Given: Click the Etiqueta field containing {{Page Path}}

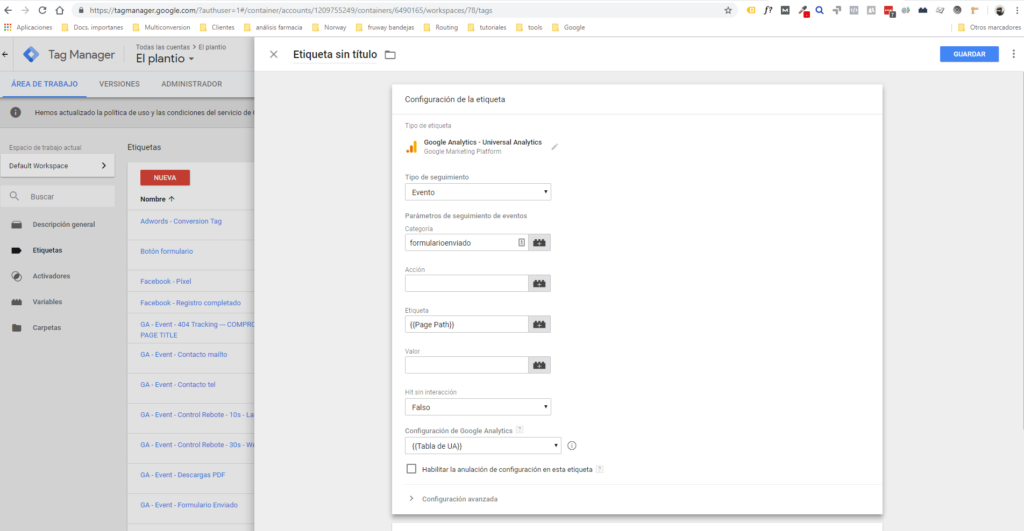Looking at the screenshot, I should (x=466, y=325).
